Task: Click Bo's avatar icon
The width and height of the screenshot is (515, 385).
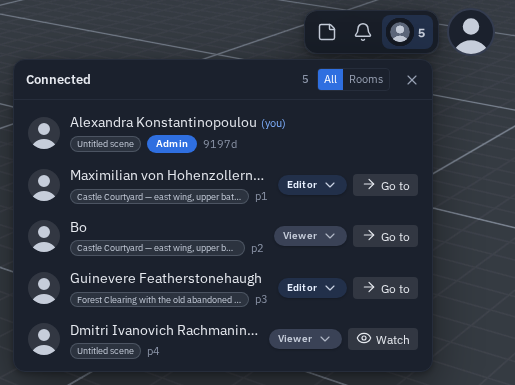Action: coord(44,236)
